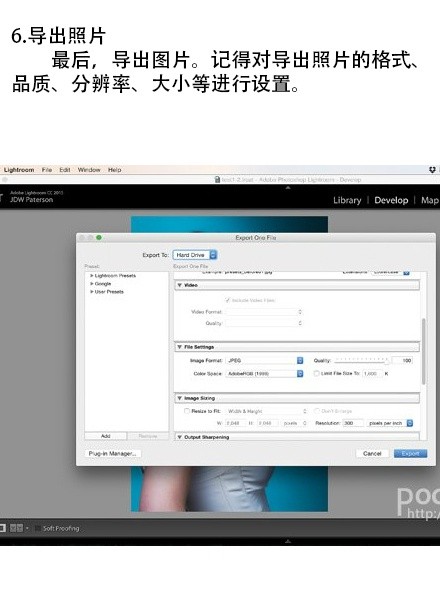The image size is (440, 611).
Task: Click the Quality value field showing 100
Action: pos(402,360)
